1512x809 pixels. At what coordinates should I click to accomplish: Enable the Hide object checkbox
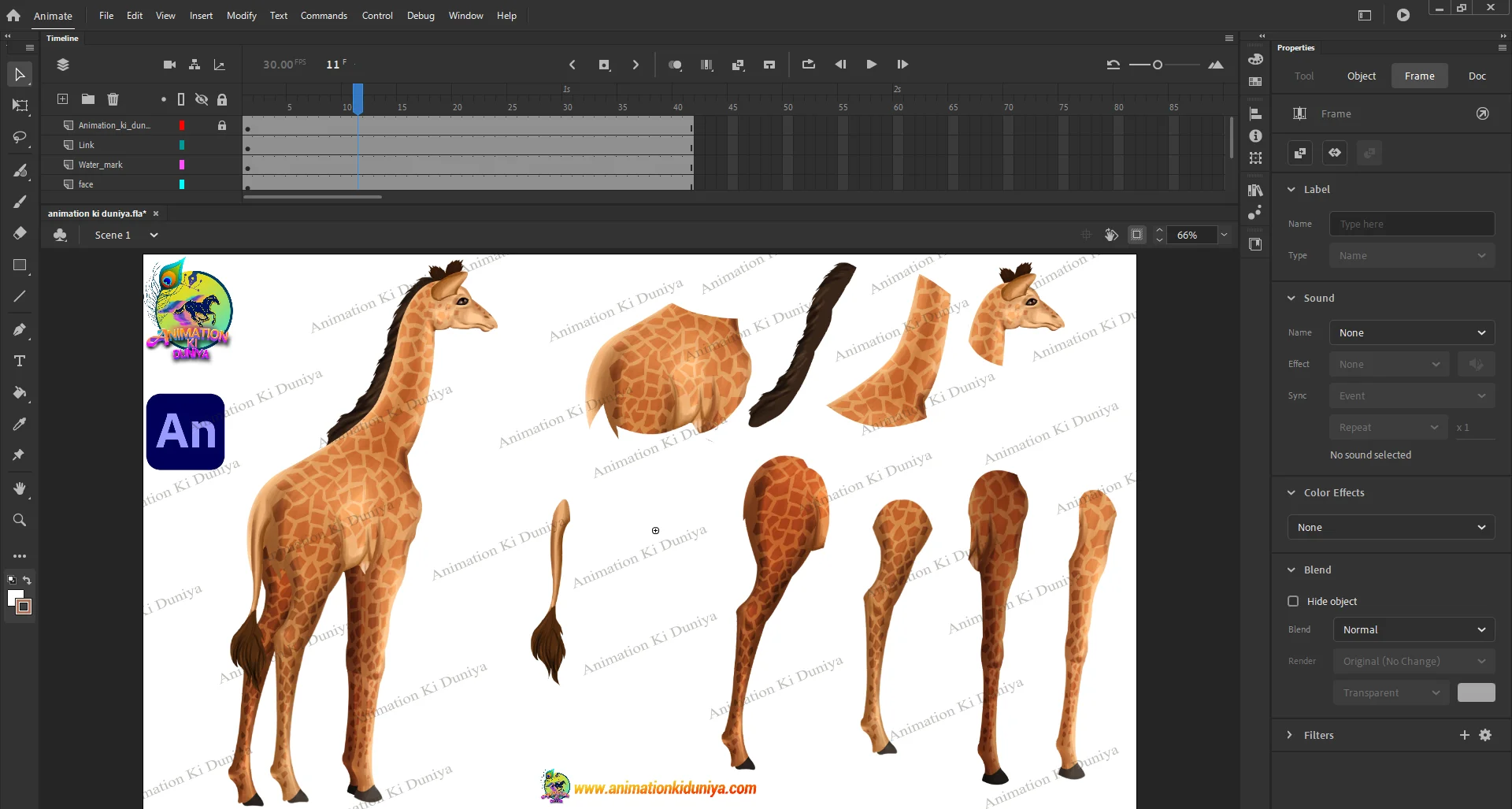[x=1293, y=601]
